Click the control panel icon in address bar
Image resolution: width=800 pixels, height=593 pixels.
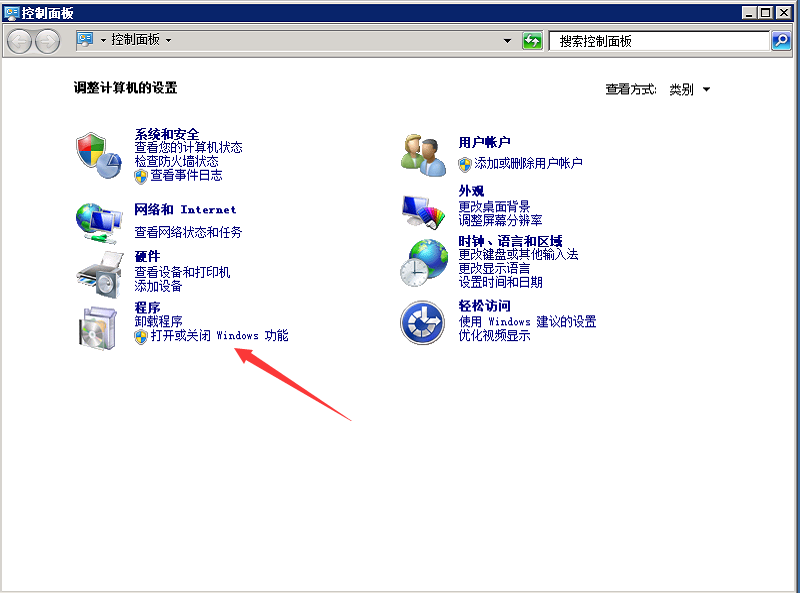pos(85,39)
